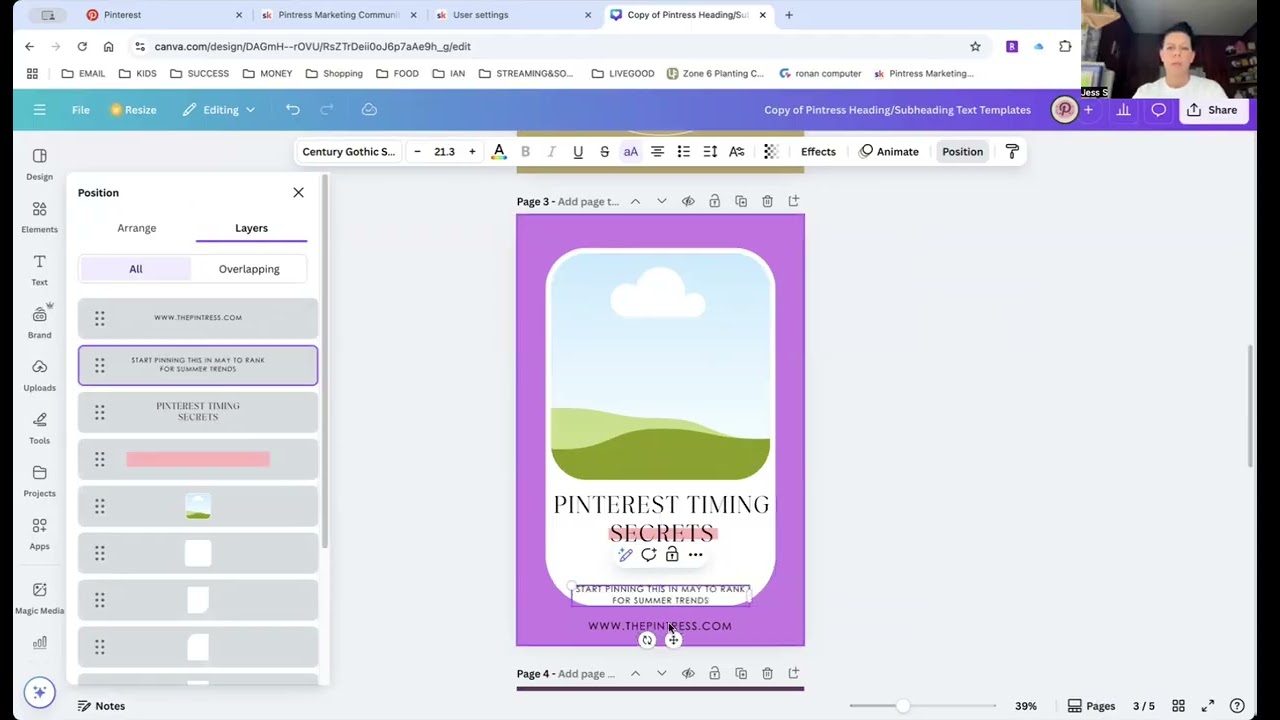Viewport: 1280px width, 720px height.
Task: Open the Elements sidebar panel
Action: pyautogui.click(x=39, y=217)
